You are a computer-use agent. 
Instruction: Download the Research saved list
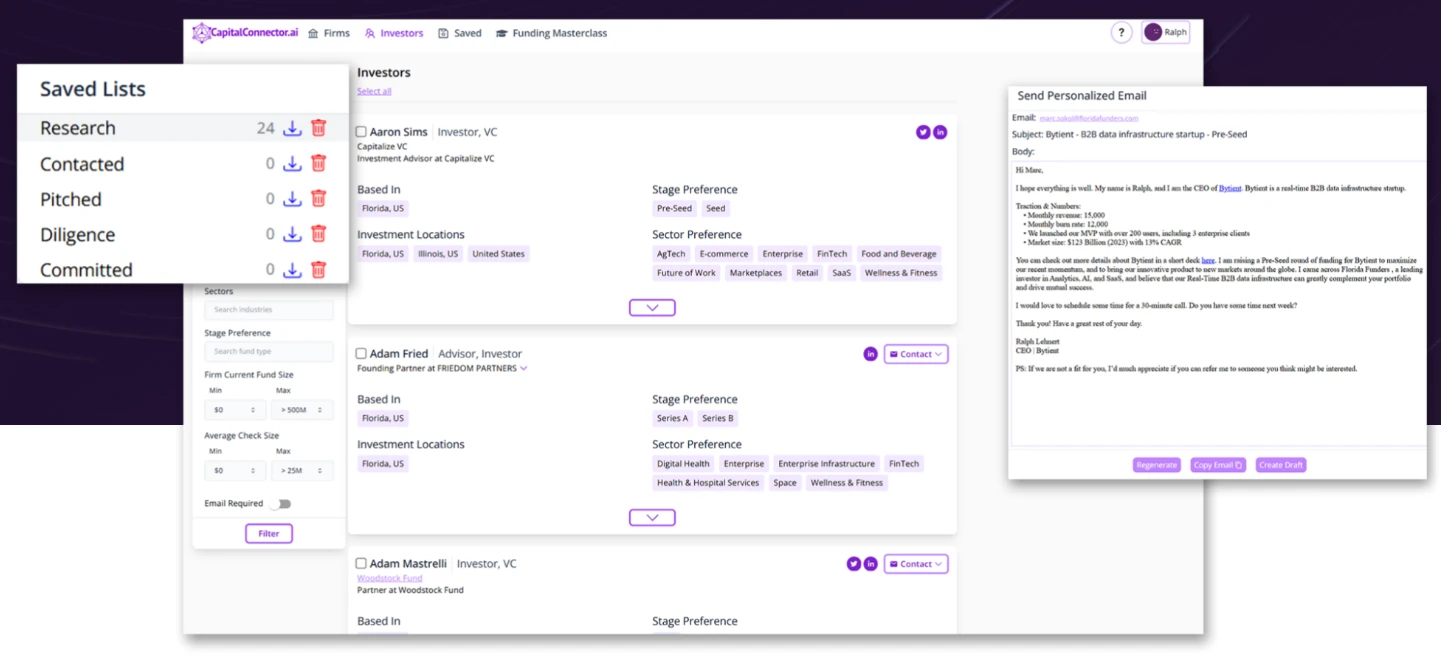point(292,128)
